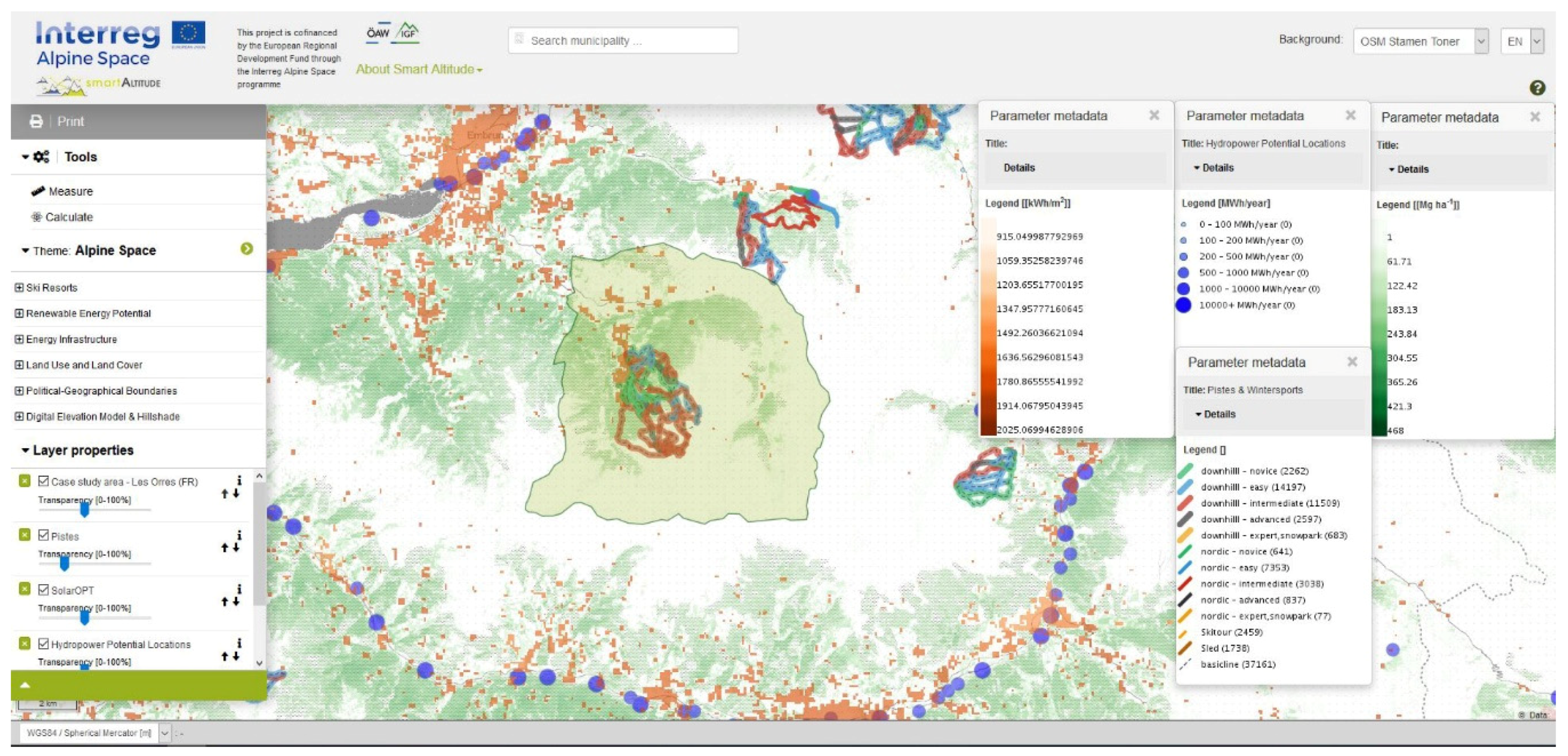The width and height of the screenshot is (1568, 756).
Task: Move the Case study area layer up
Action: pyautogui.click(x=225, y=494)
